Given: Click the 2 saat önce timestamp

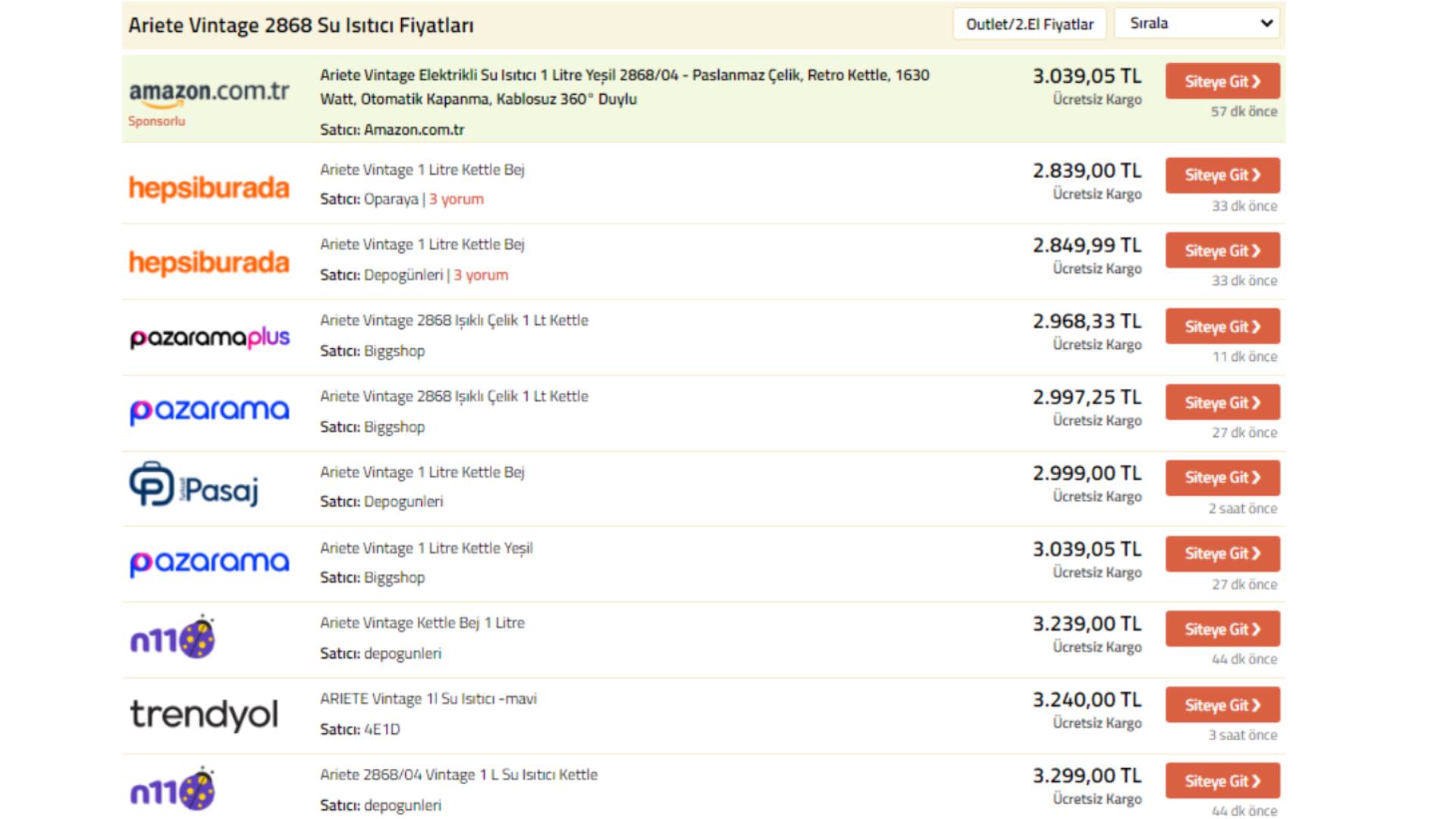Looking at the screenshot, I should pyautogui.click(x=1243, y=509).
